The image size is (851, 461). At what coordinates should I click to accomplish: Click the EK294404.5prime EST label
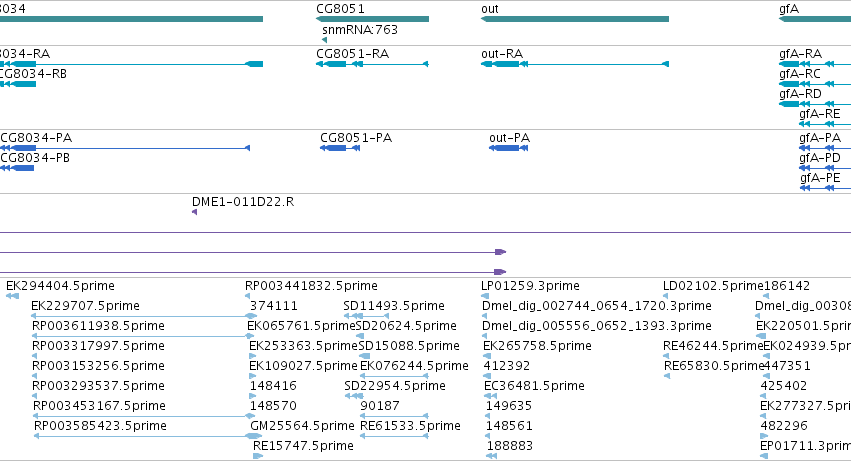60,286
